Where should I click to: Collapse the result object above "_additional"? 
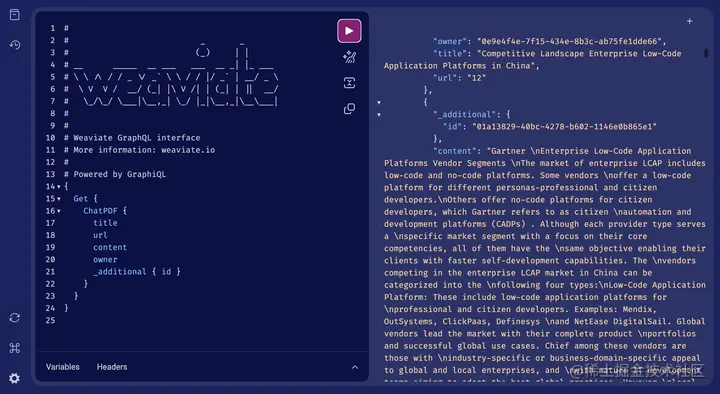pyautogui.click(x=379, y=102)
